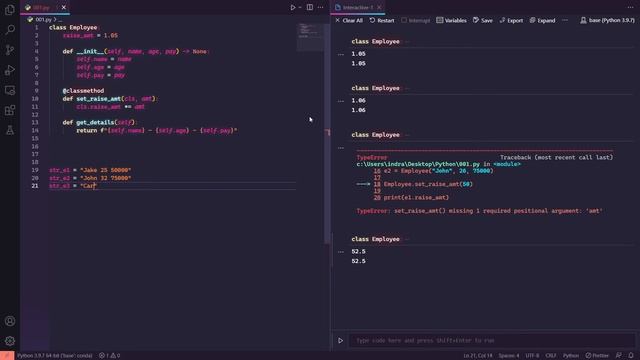
Task: Click the str_e2 assignment on line 20
Action: click(90, 178)
